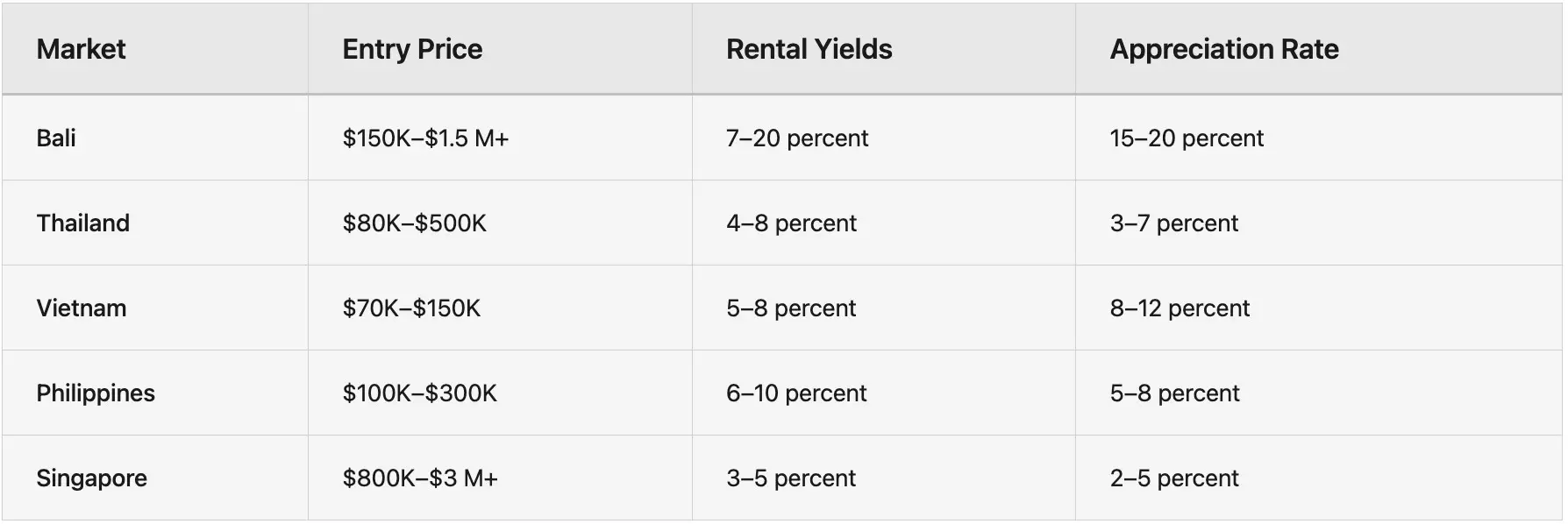Click Singapore entry price $800K–$3 M+
The height and width of the screenshot is (524, 1568).
click(x=420, y=478)
